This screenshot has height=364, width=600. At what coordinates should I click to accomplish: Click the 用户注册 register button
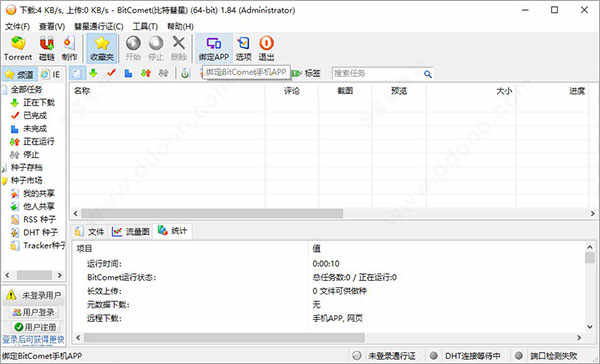click(35, 327)
